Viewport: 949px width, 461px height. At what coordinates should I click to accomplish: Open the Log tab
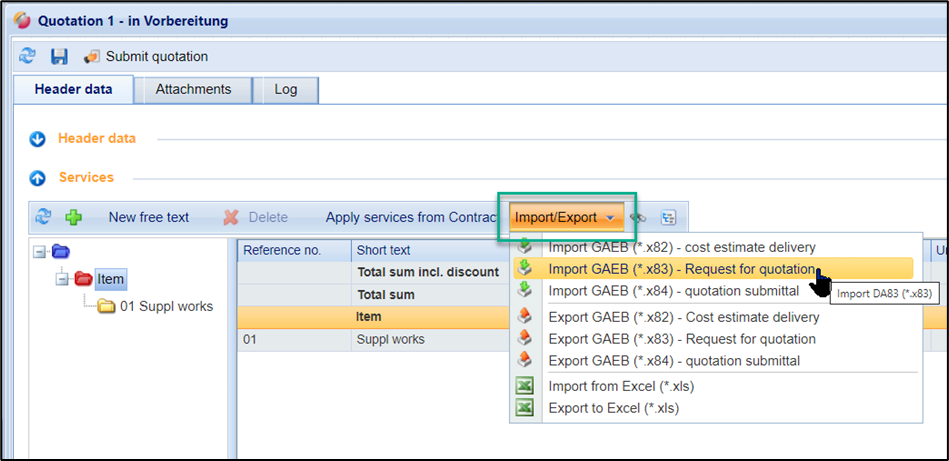(x=286, y=89)
